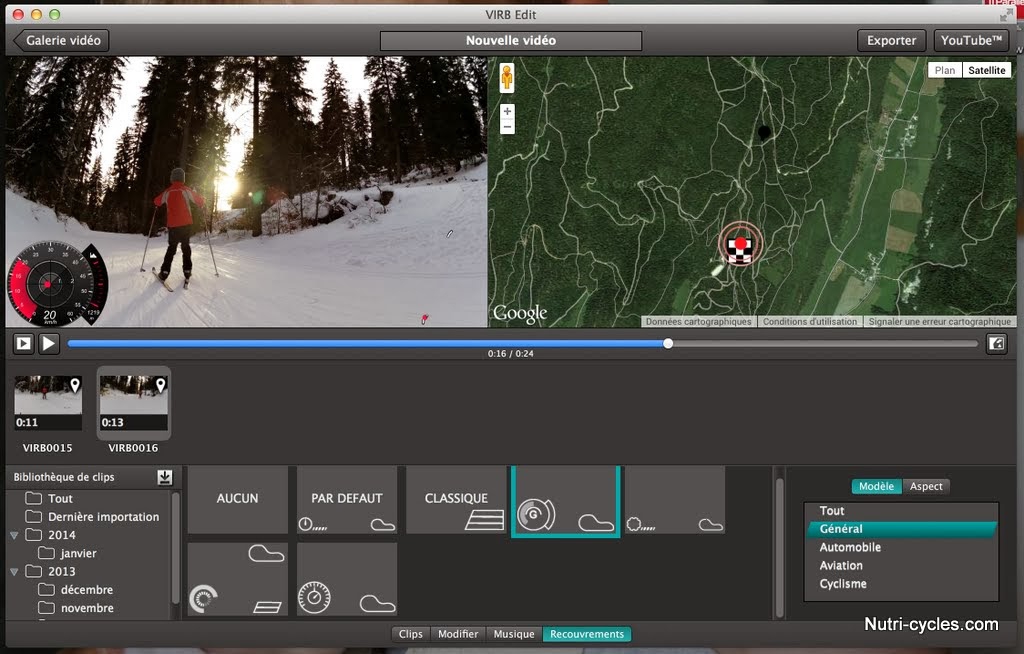Open the Musique tab
Screen dimensions: 1024x654
(513, 634)
